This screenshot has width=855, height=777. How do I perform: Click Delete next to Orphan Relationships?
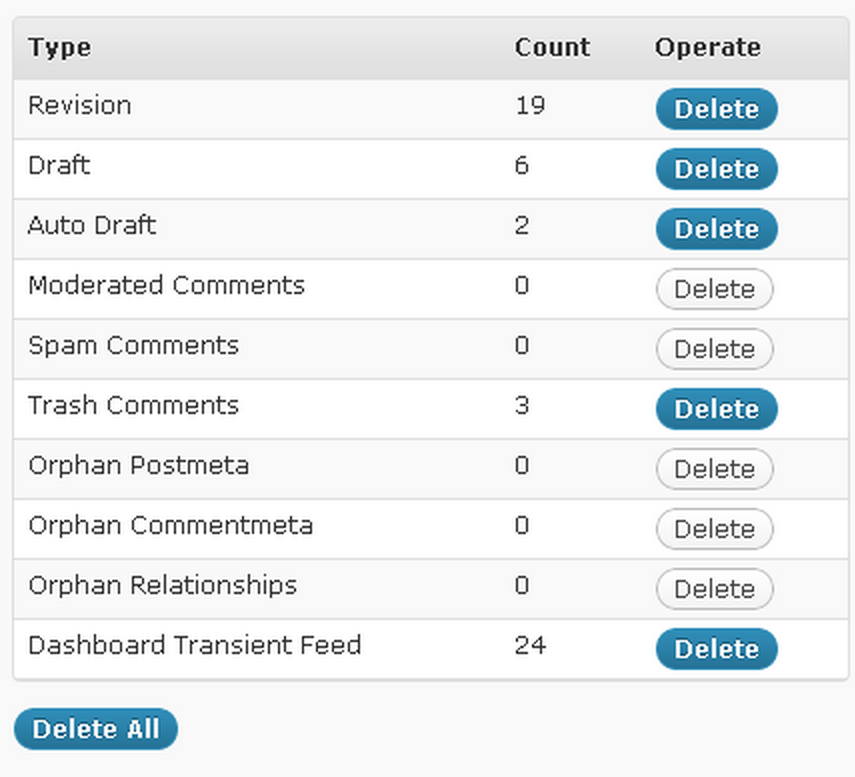(714, 589)
